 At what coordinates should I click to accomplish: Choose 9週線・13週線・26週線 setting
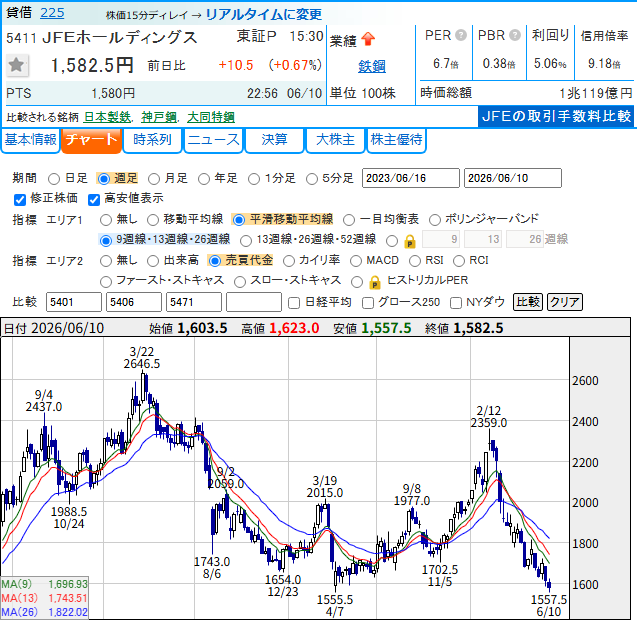pyautogui.click(x=106, y=241)
